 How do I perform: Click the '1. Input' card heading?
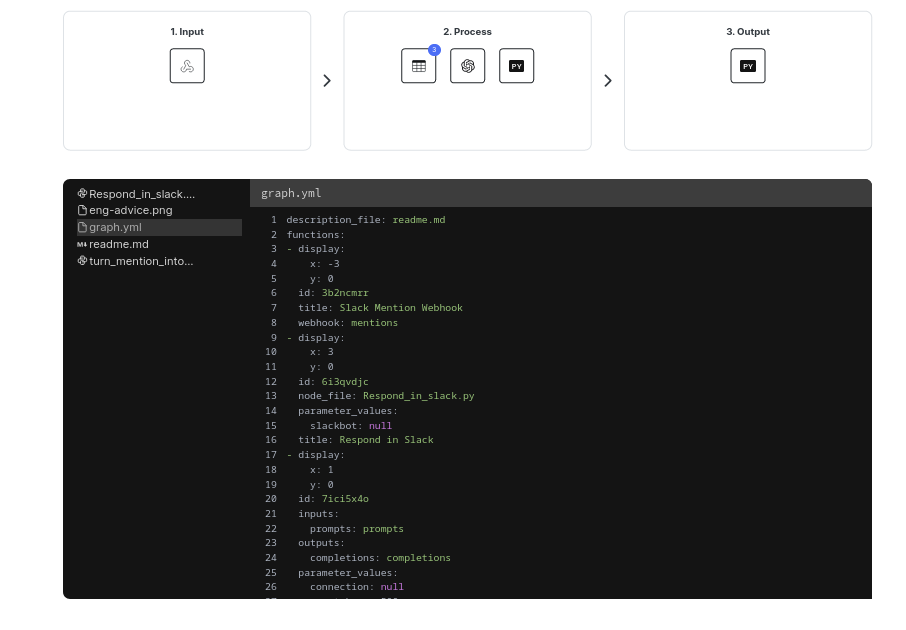pos(187,32)
